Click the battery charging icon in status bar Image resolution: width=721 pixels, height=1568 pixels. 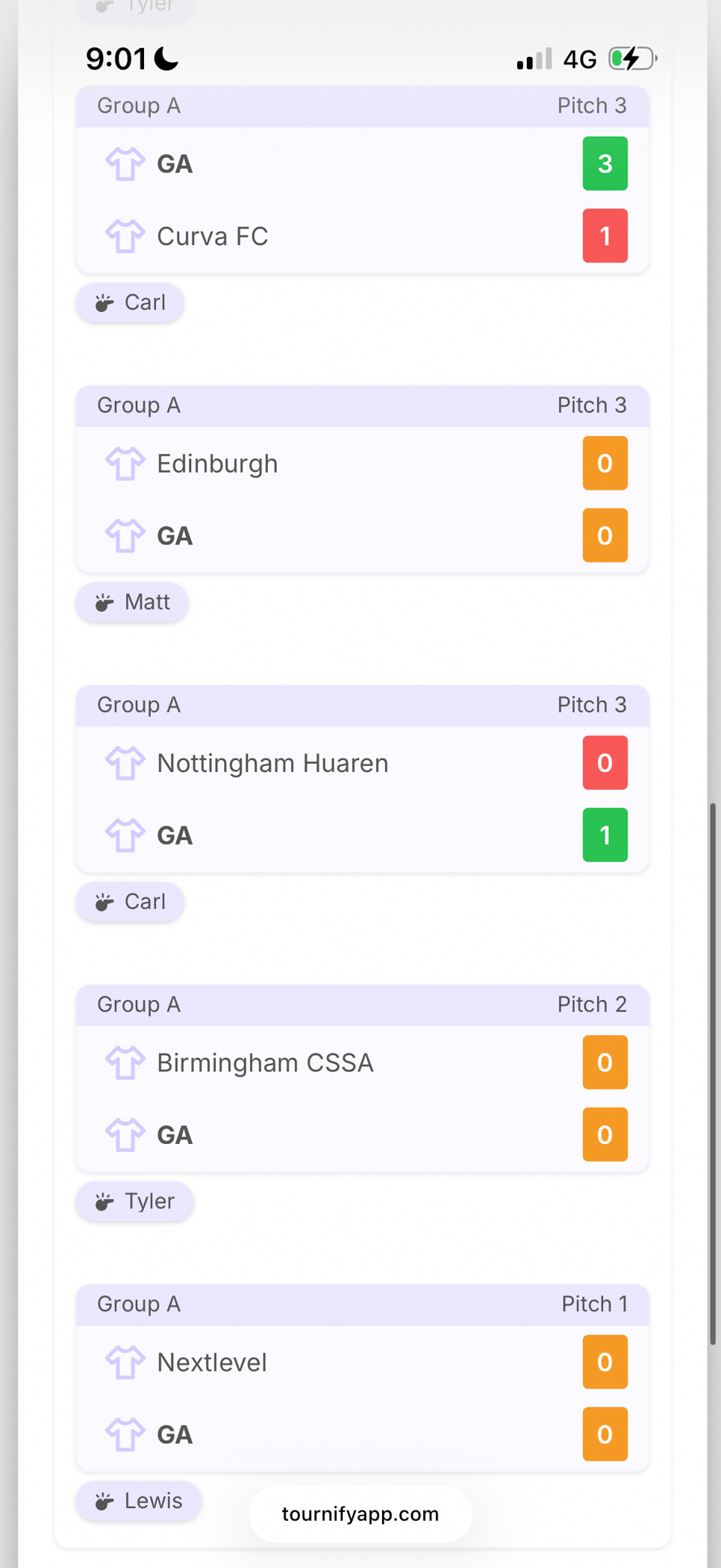point(631,58)
